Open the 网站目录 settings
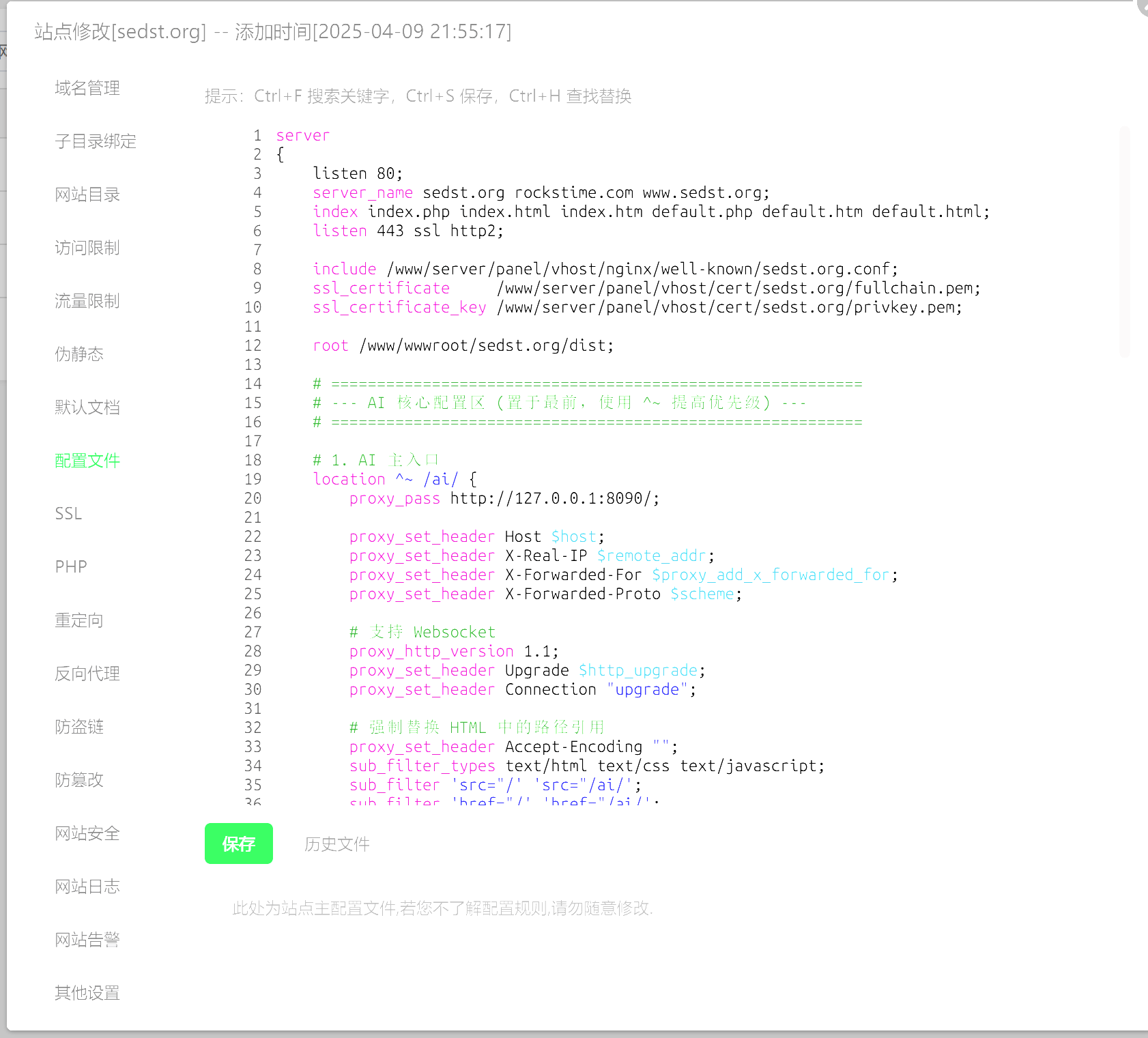Viewport: 1148px width, 1038px height. (x=87, y=194)
